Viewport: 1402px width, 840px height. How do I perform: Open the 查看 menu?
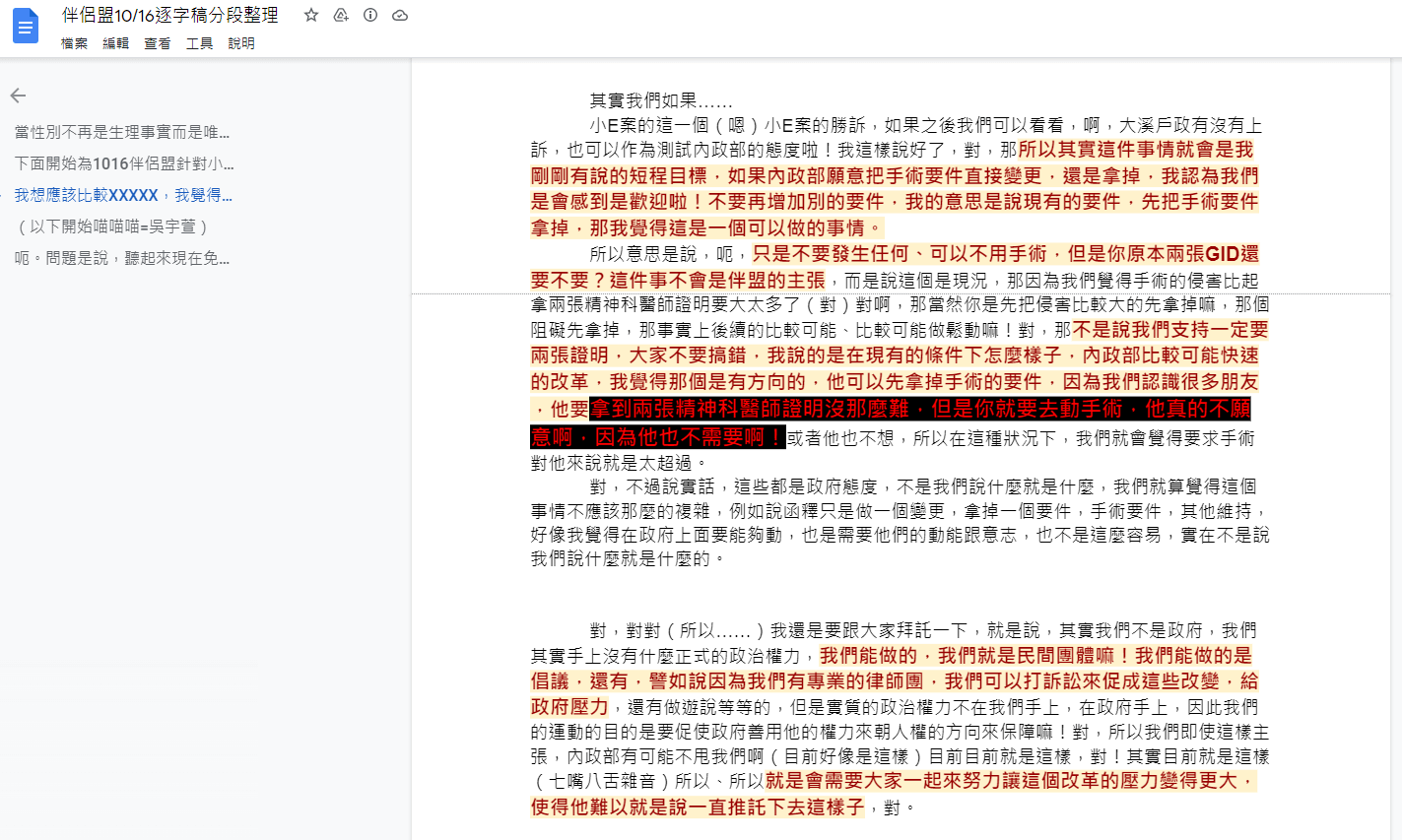pyautogui.click(x=158, y=43)
